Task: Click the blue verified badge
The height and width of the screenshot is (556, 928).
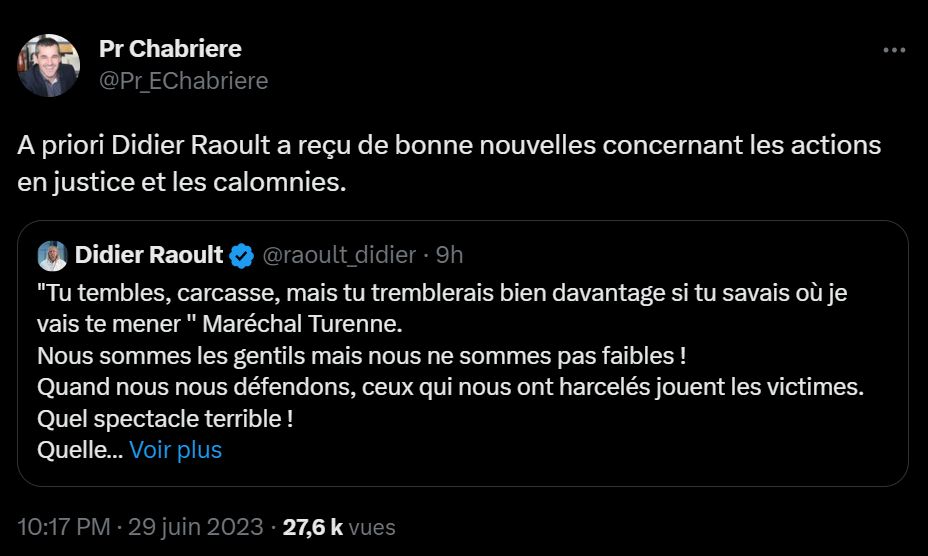Action: [x=241, y=255]
